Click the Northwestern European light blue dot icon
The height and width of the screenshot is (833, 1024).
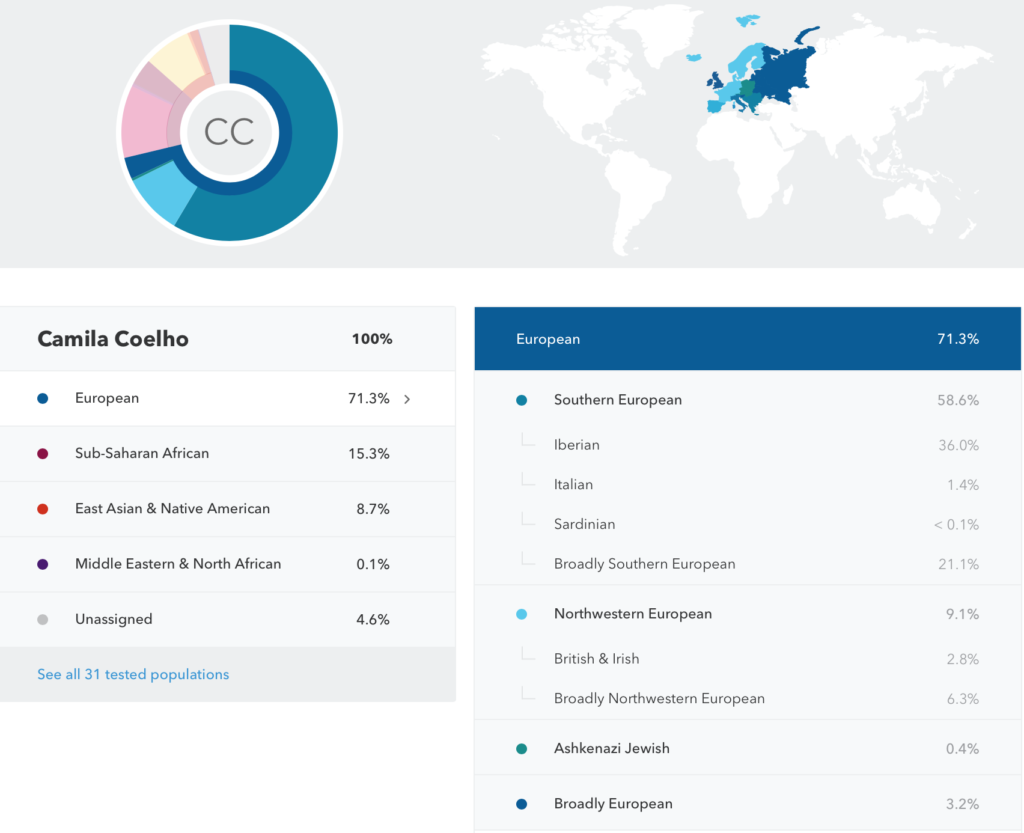pos(521,614)
